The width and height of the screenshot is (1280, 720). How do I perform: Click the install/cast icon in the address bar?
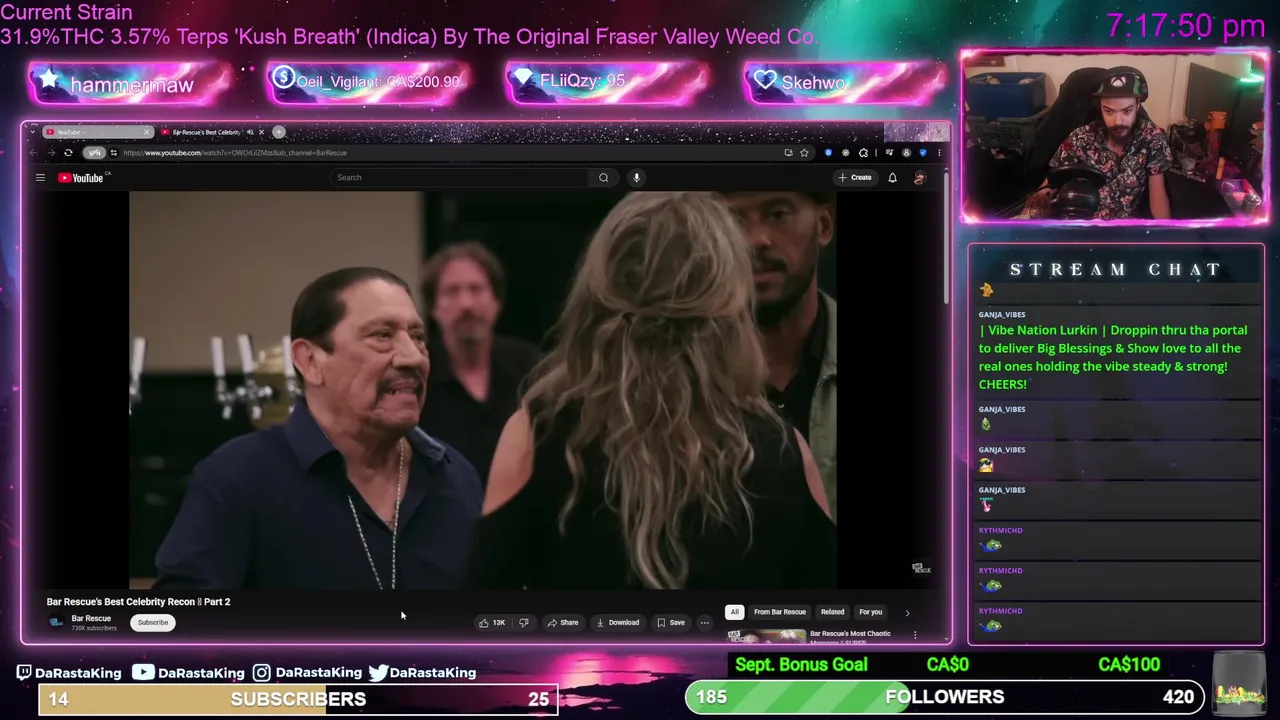tap(788, 153)
